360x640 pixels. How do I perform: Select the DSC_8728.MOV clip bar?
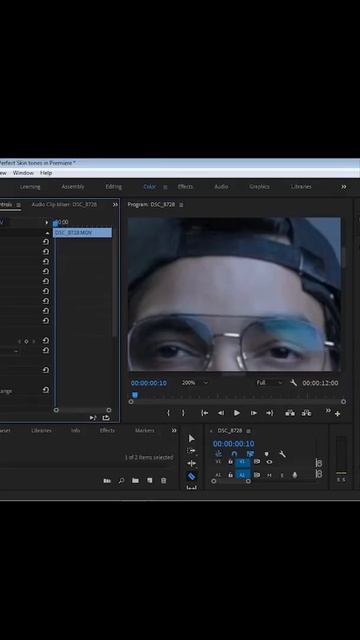point(82,233)
